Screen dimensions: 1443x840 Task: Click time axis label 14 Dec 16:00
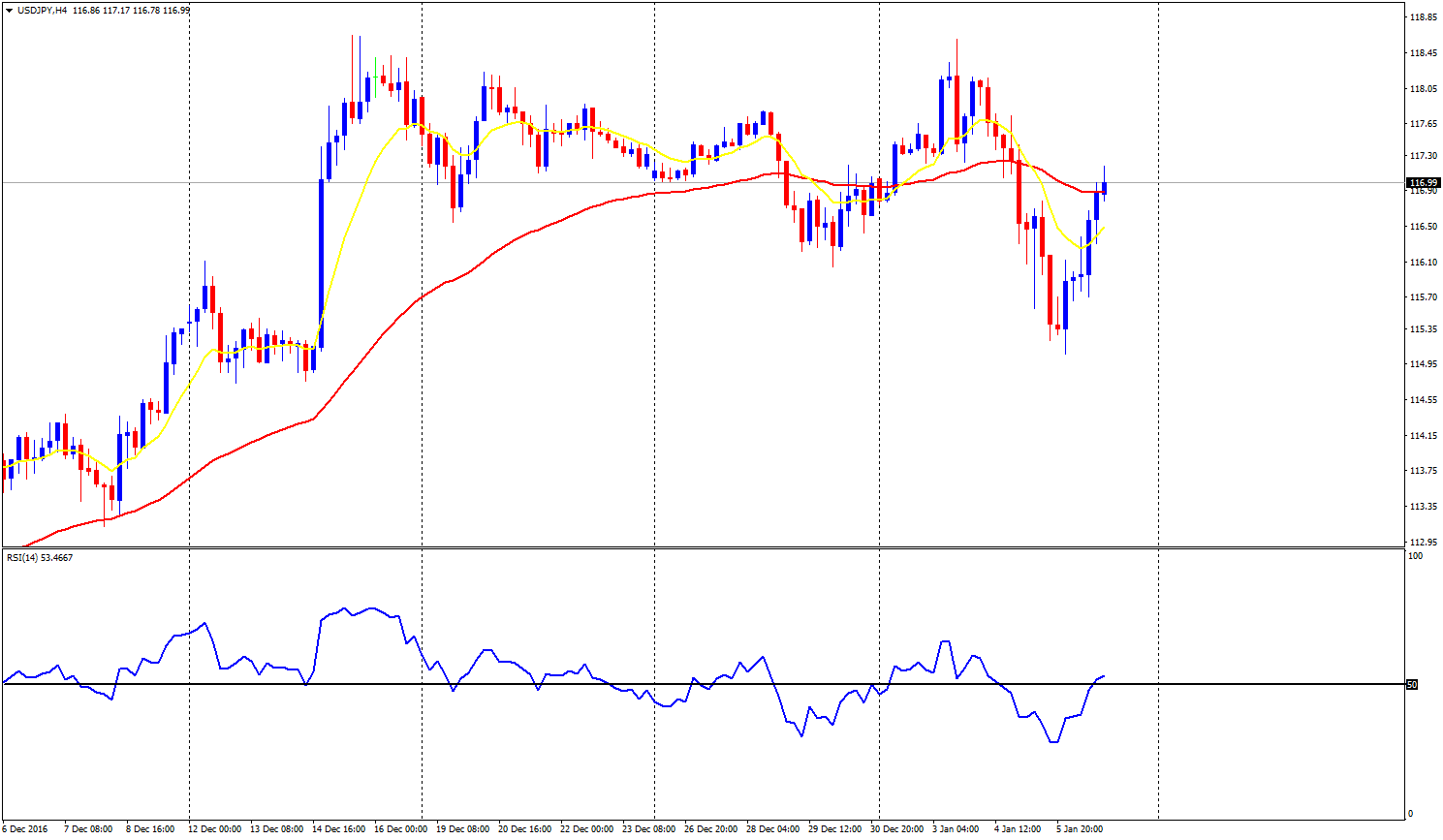[x=338, y=829]
